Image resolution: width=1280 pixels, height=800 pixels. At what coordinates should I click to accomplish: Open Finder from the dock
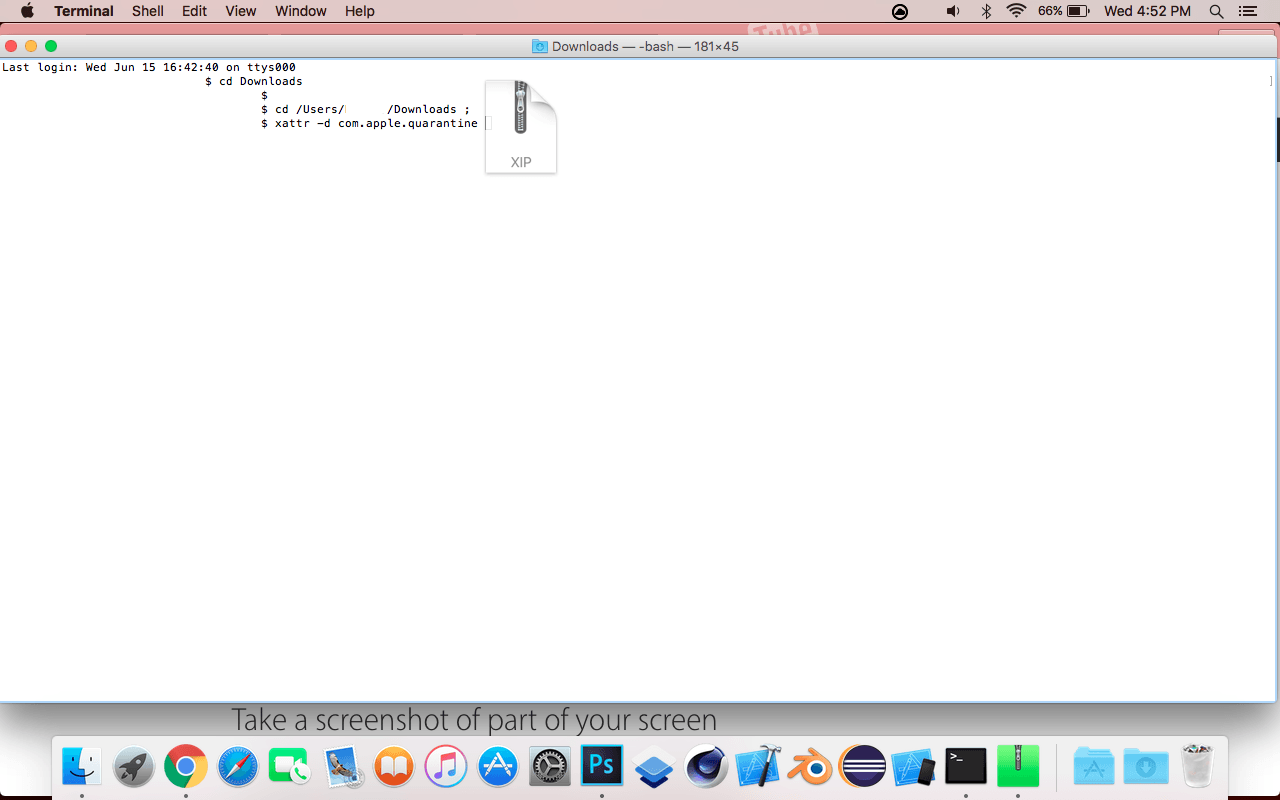point(82,767)
